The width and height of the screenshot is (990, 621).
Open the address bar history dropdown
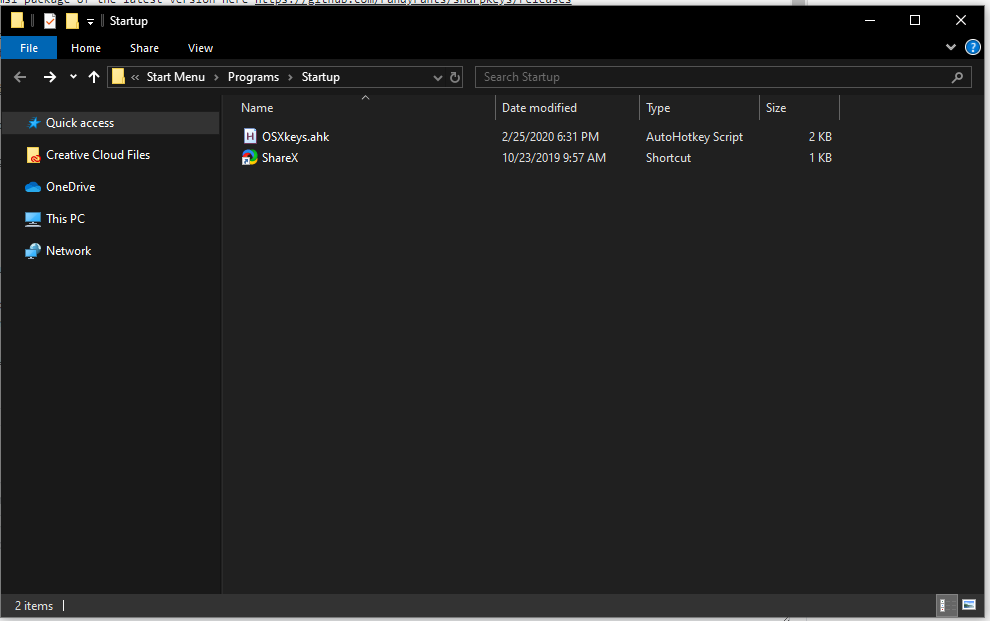[438, 78]
